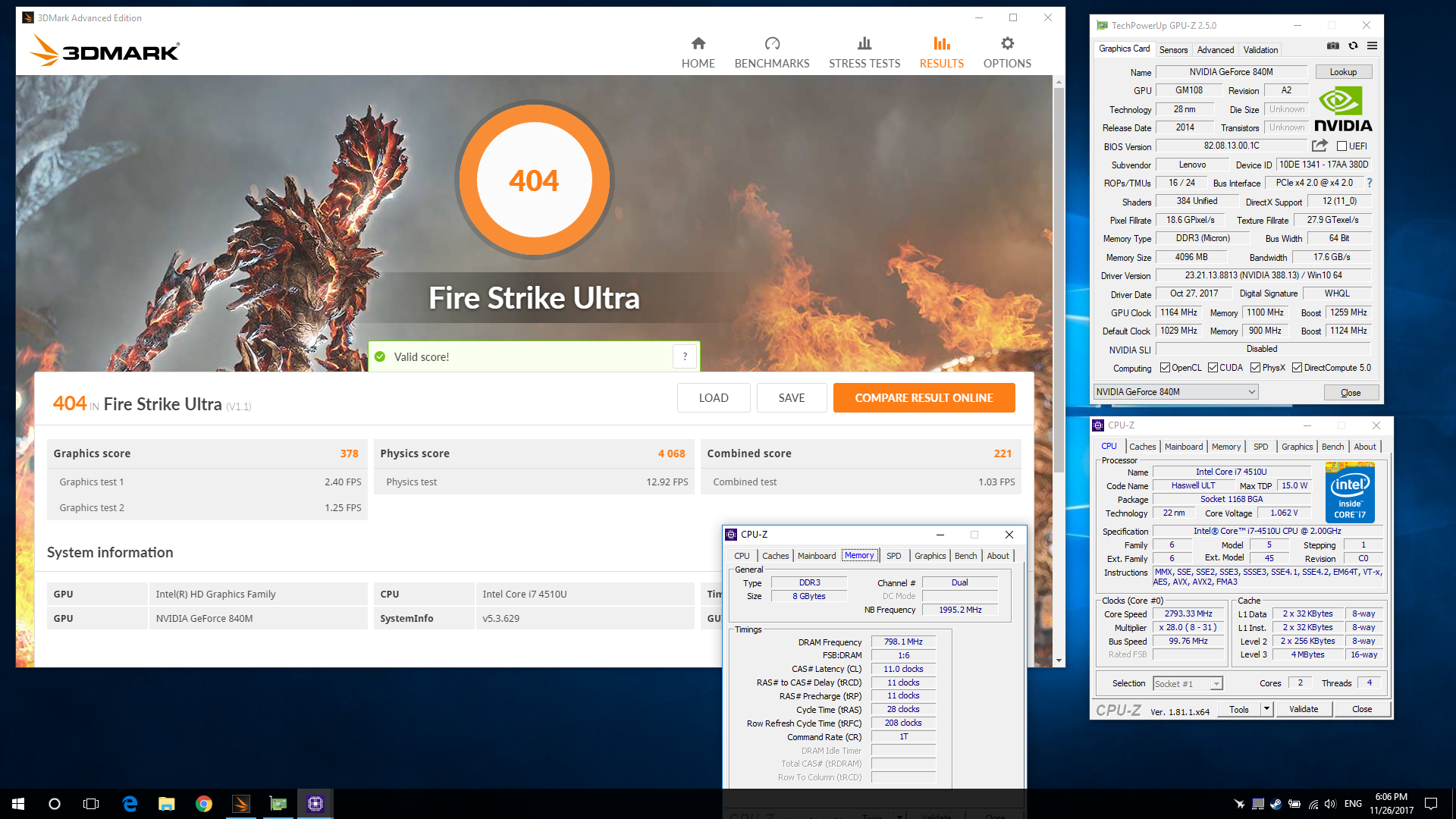Open GPU-Z hamburger menu
This screenshot has height=819, width=1456.
[x=1372, y=46]
